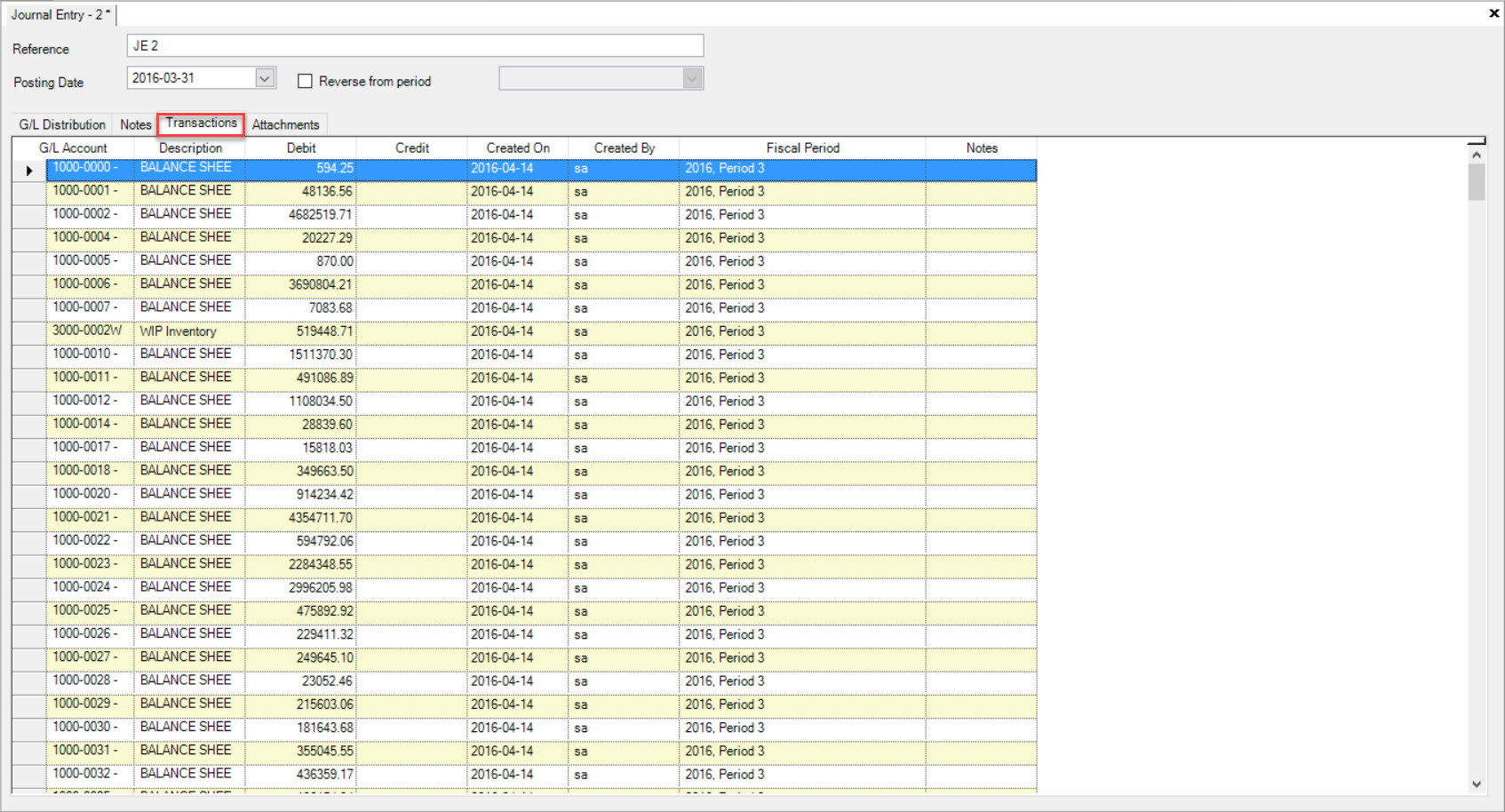
Task: Click the Notes column header in grid
Action: (982, 148)
